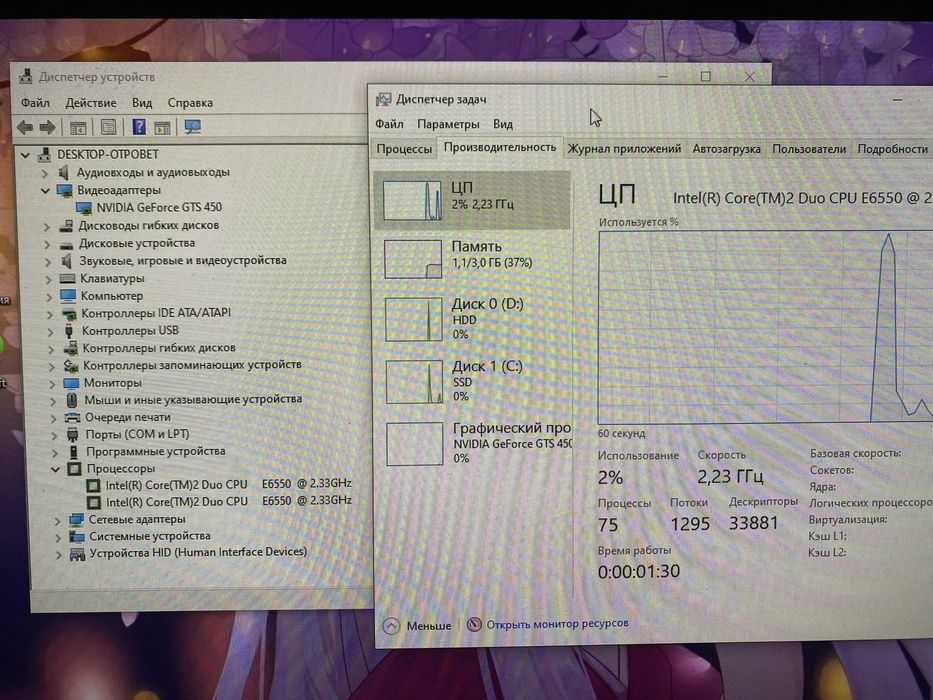Click the resource monitor icon

474,624
